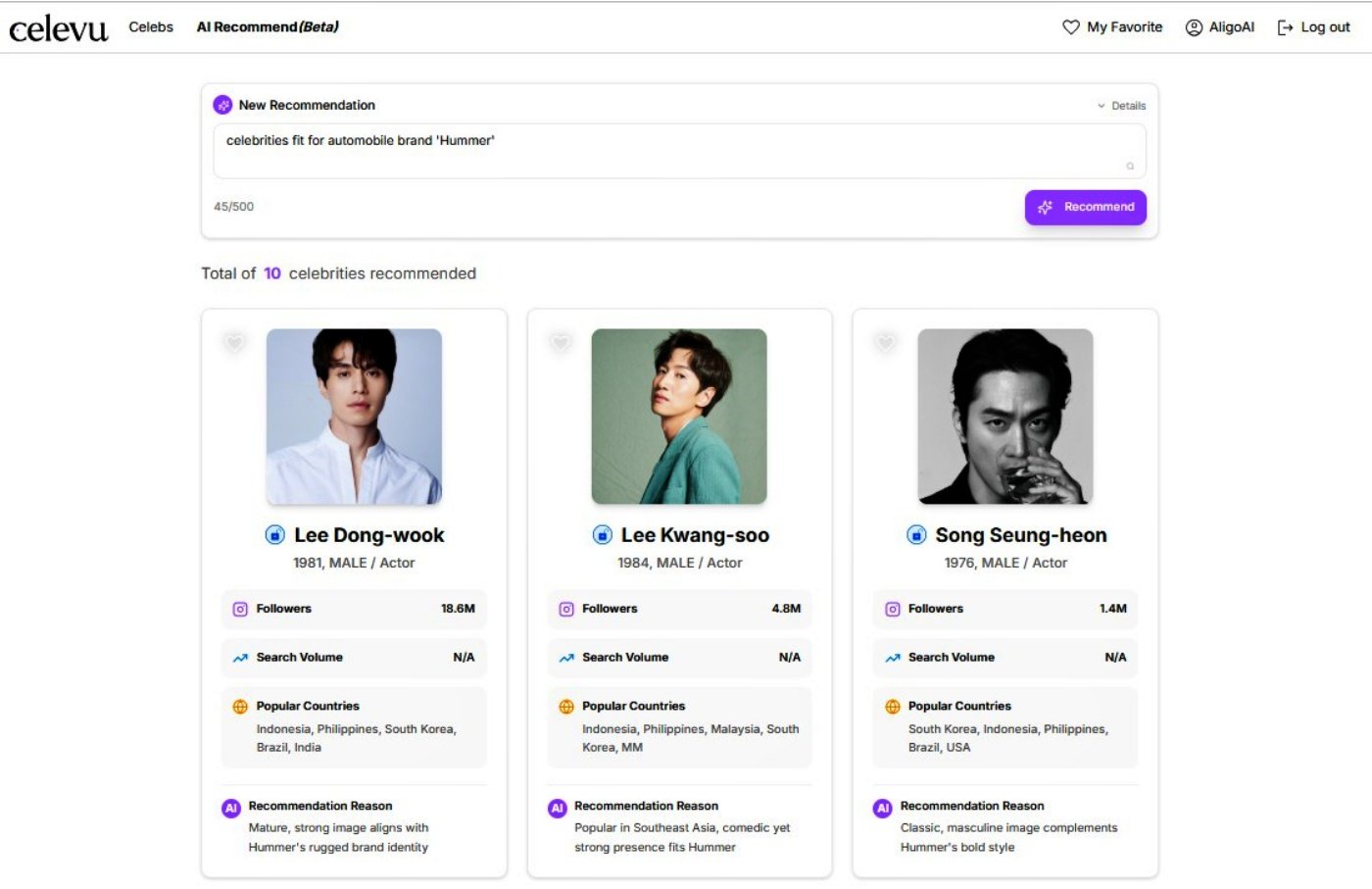Screen dimensions: 1372x889
Task: Click the celevu logo
Action: coord(59,28)
